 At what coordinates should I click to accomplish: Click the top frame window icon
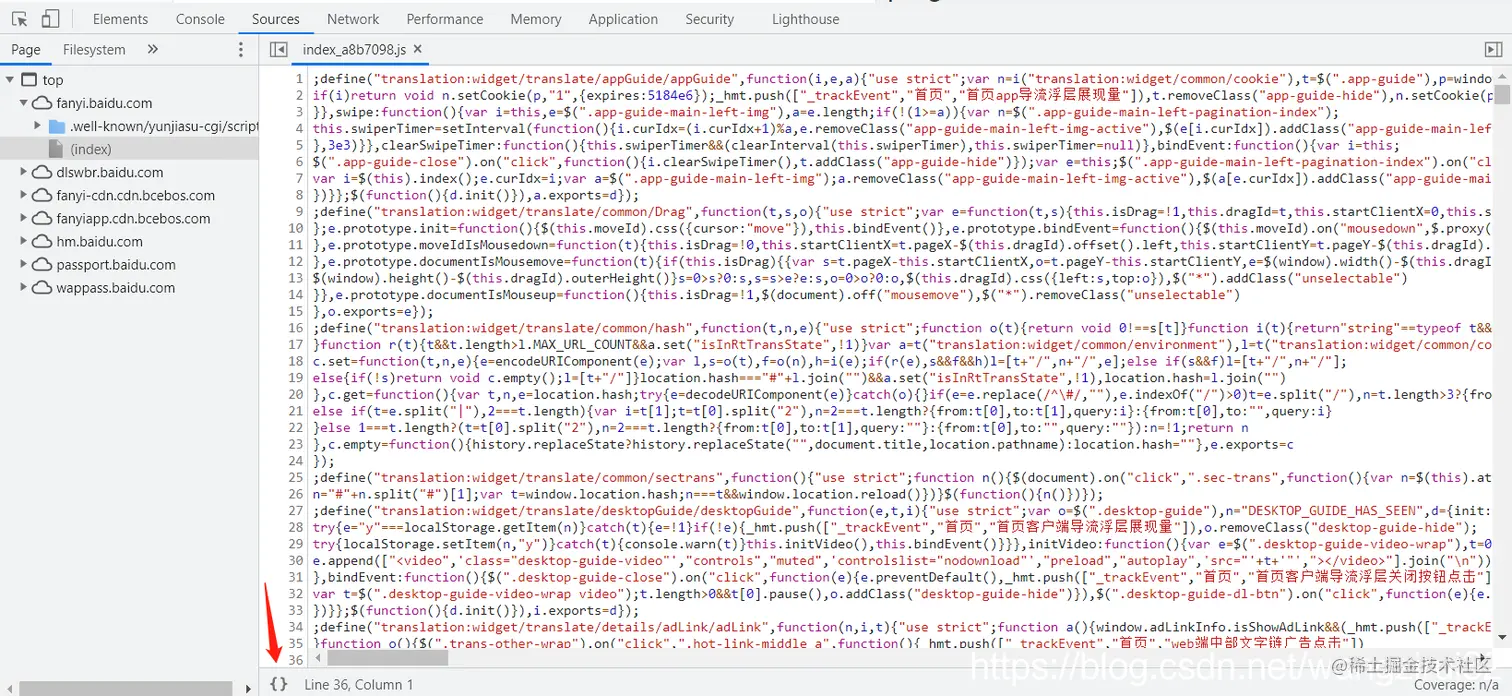click(29, 80)
